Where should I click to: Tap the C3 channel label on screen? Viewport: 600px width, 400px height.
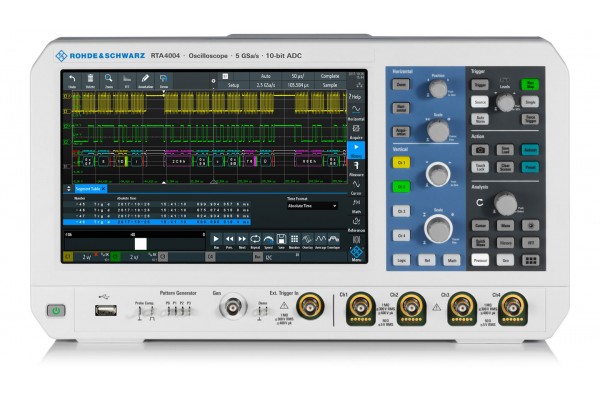163,256
